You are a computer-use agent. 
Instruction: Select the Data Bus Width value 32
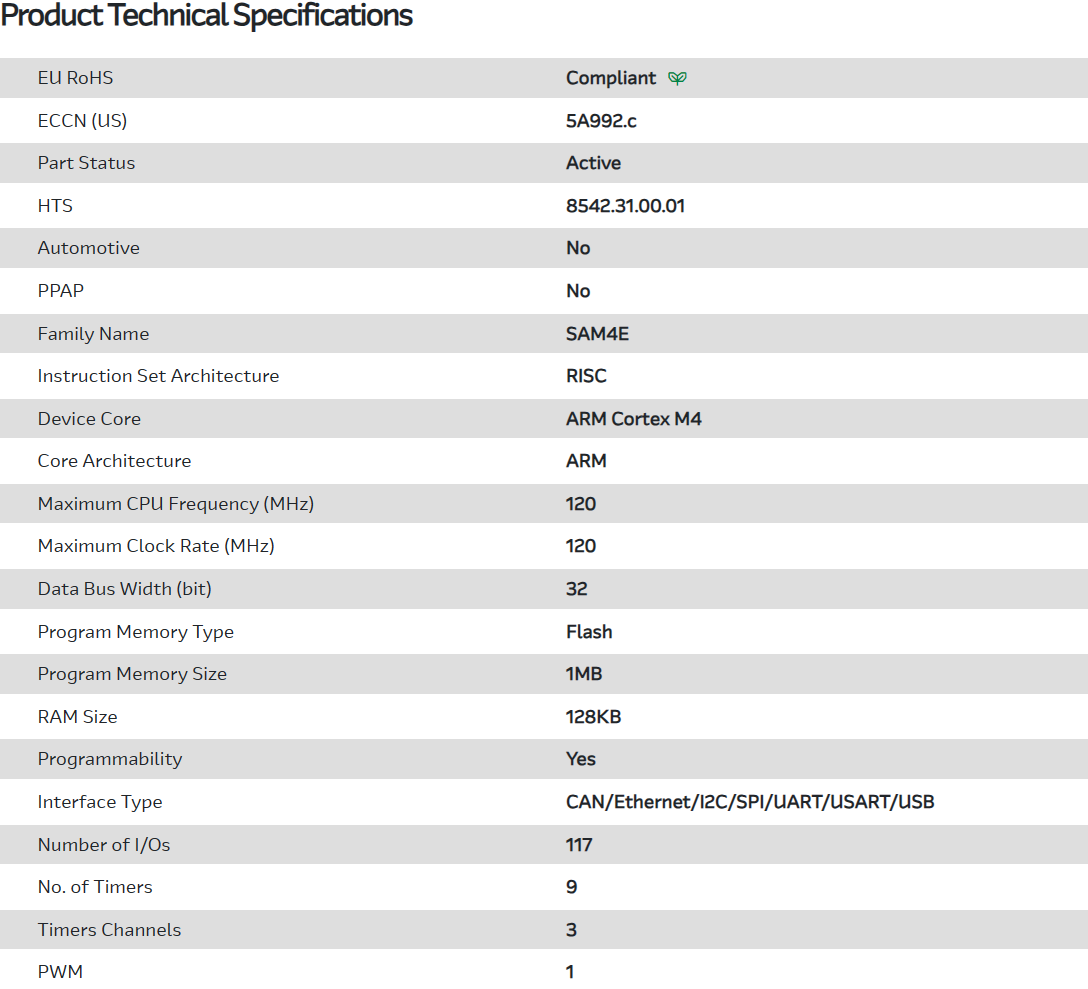point(576,589)
